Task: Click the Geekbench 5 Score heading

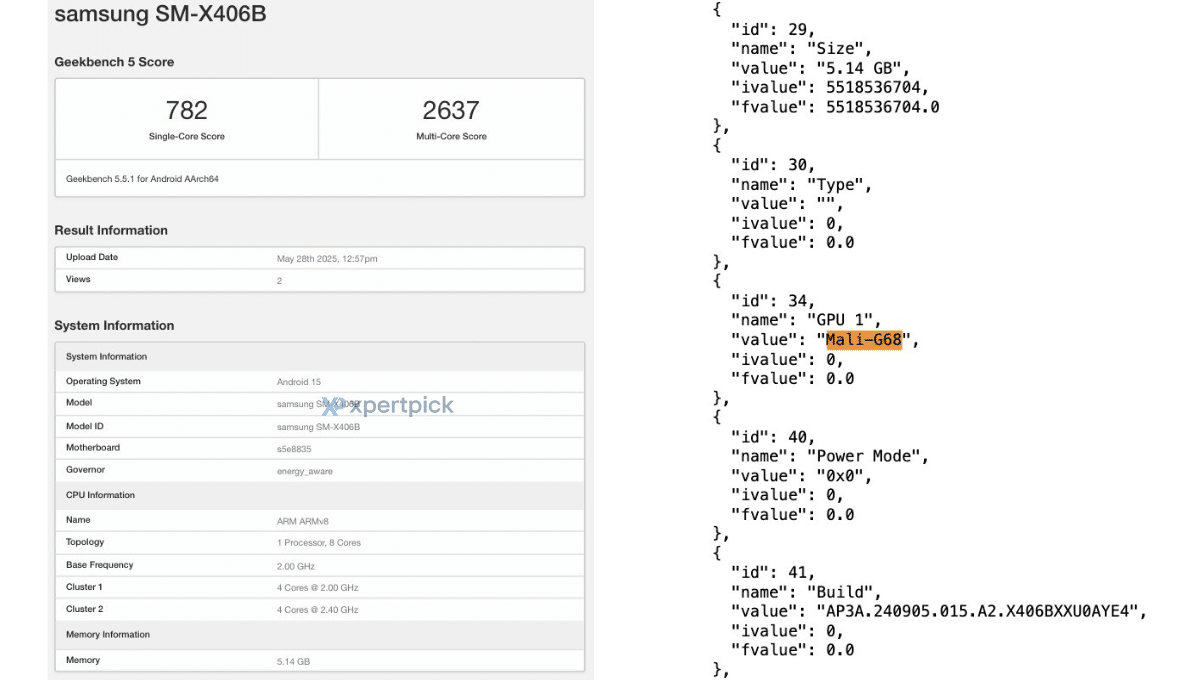Action: tap(114, 62)
